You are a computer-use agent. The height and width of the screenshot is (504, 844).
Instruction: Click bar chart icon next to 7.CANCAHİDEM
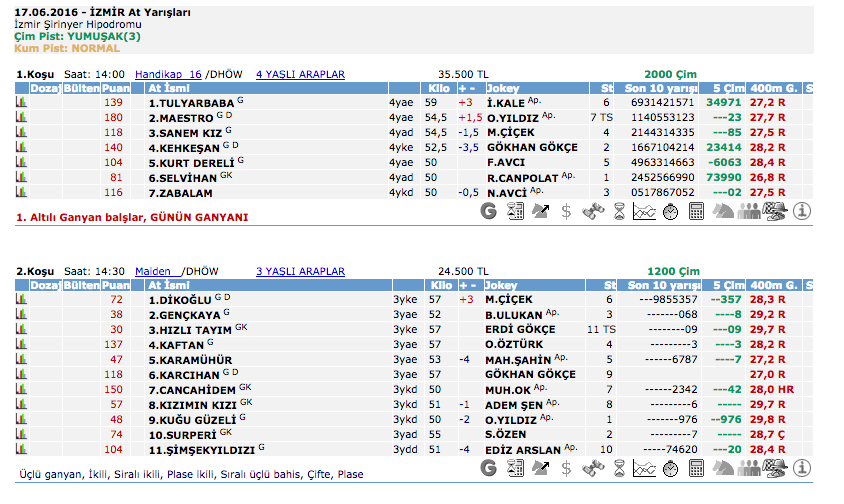(20, 389)
